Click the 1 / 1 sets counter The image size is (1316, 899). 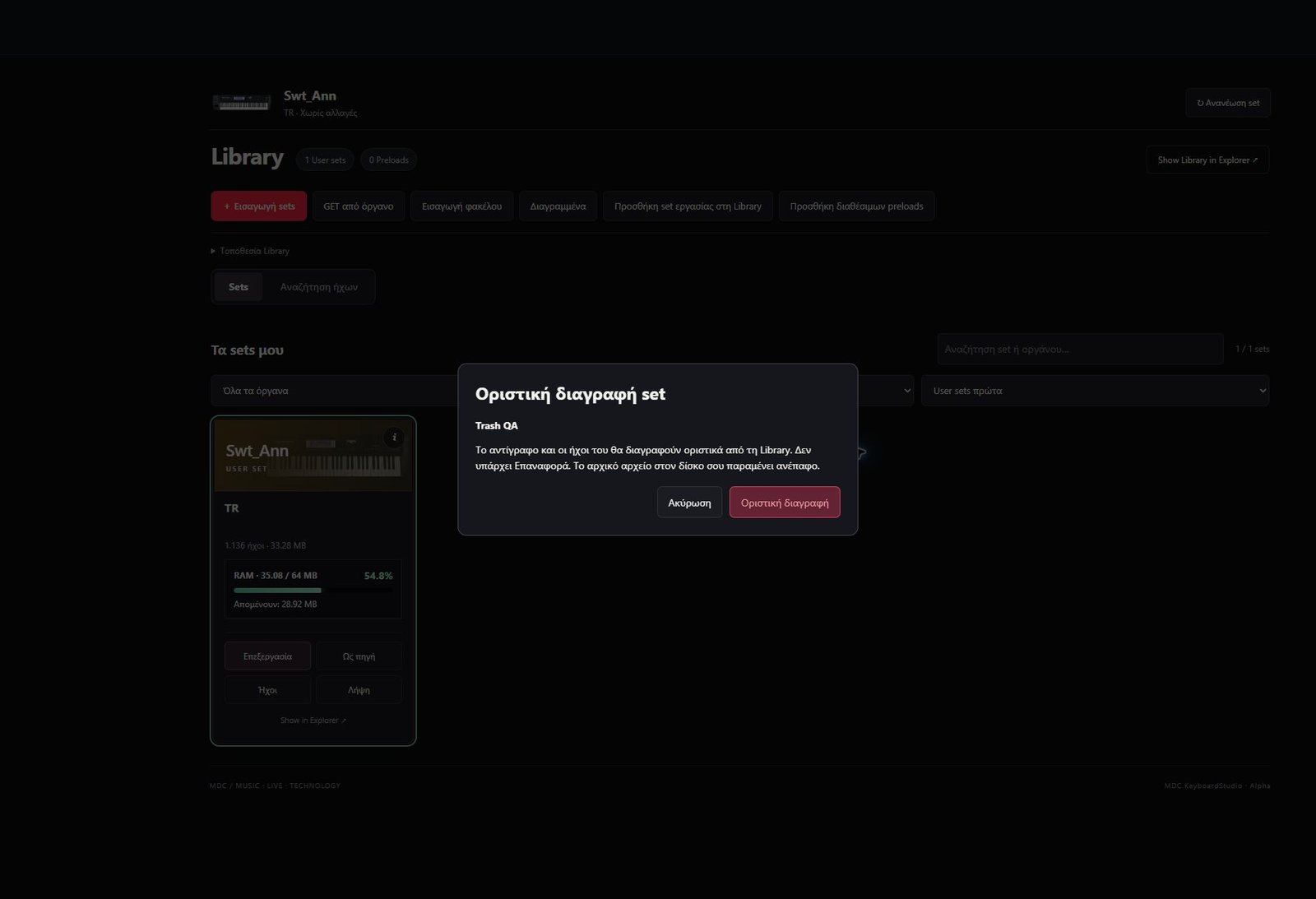click(1252, 349)
